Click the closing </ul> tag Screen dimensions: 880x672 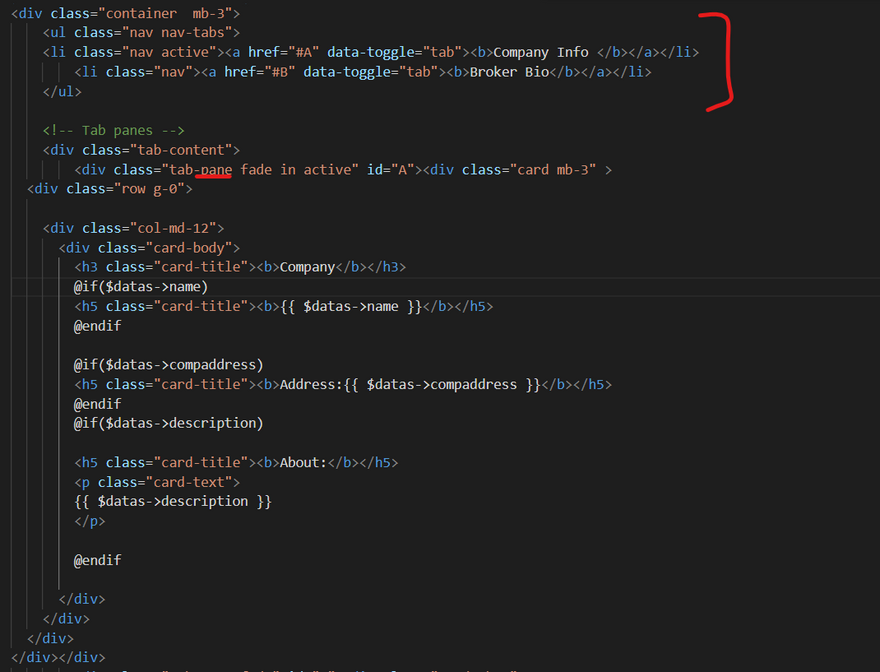(62, 92)
